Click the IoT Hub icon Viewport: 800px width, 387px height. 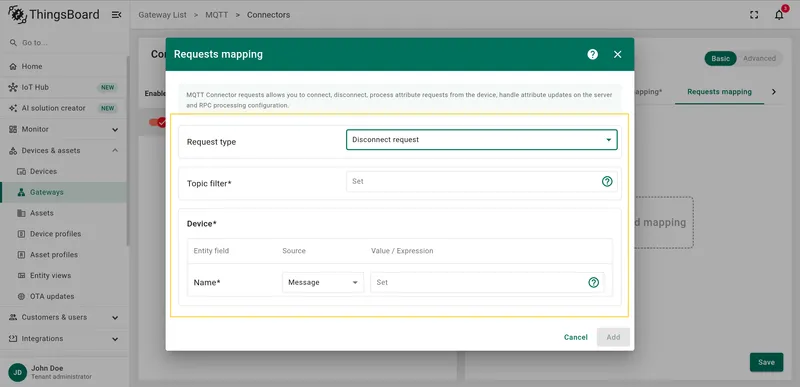[x=13, y=87]
